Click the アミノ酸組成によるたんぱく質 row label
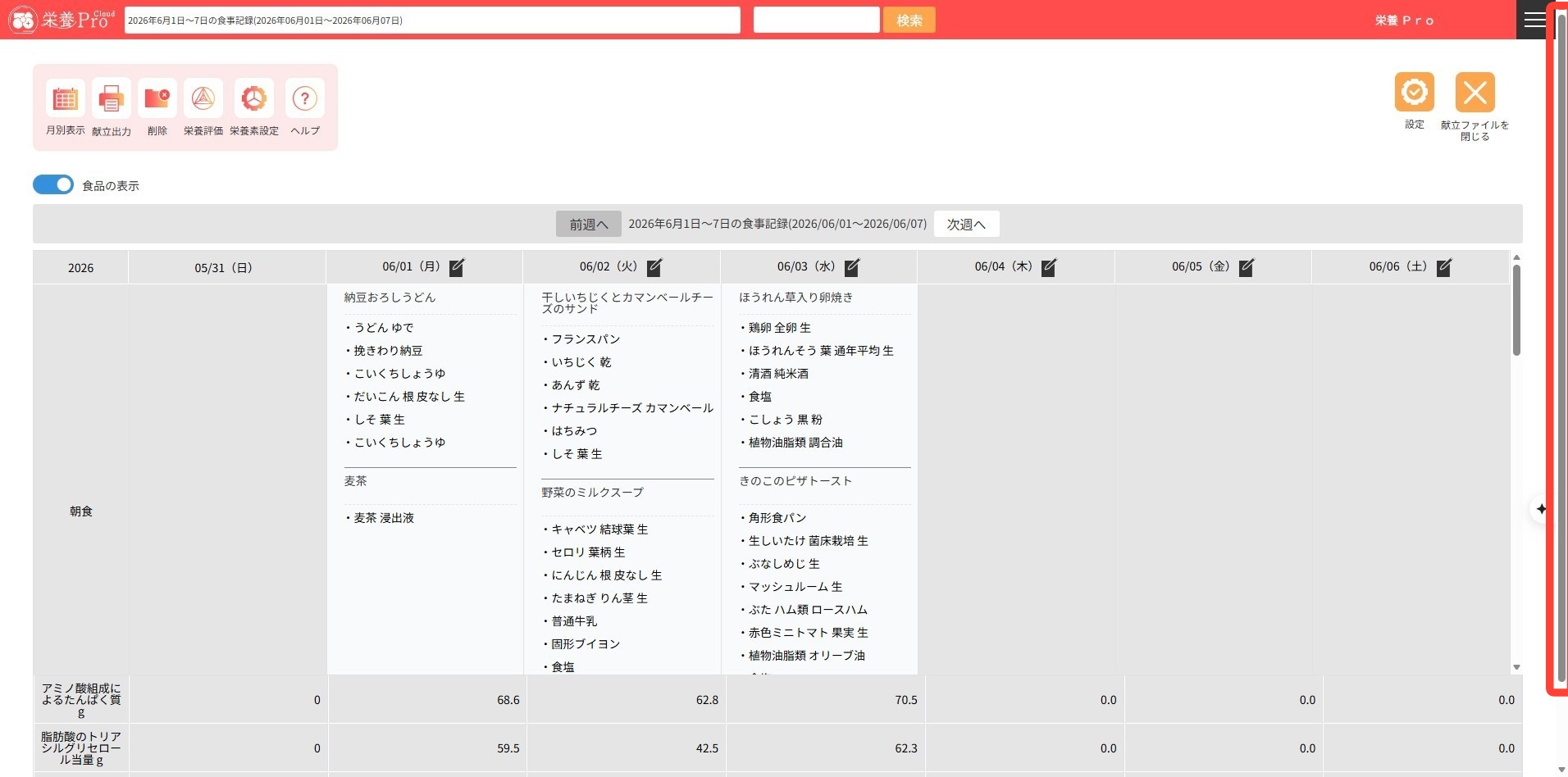 (80, 700)
